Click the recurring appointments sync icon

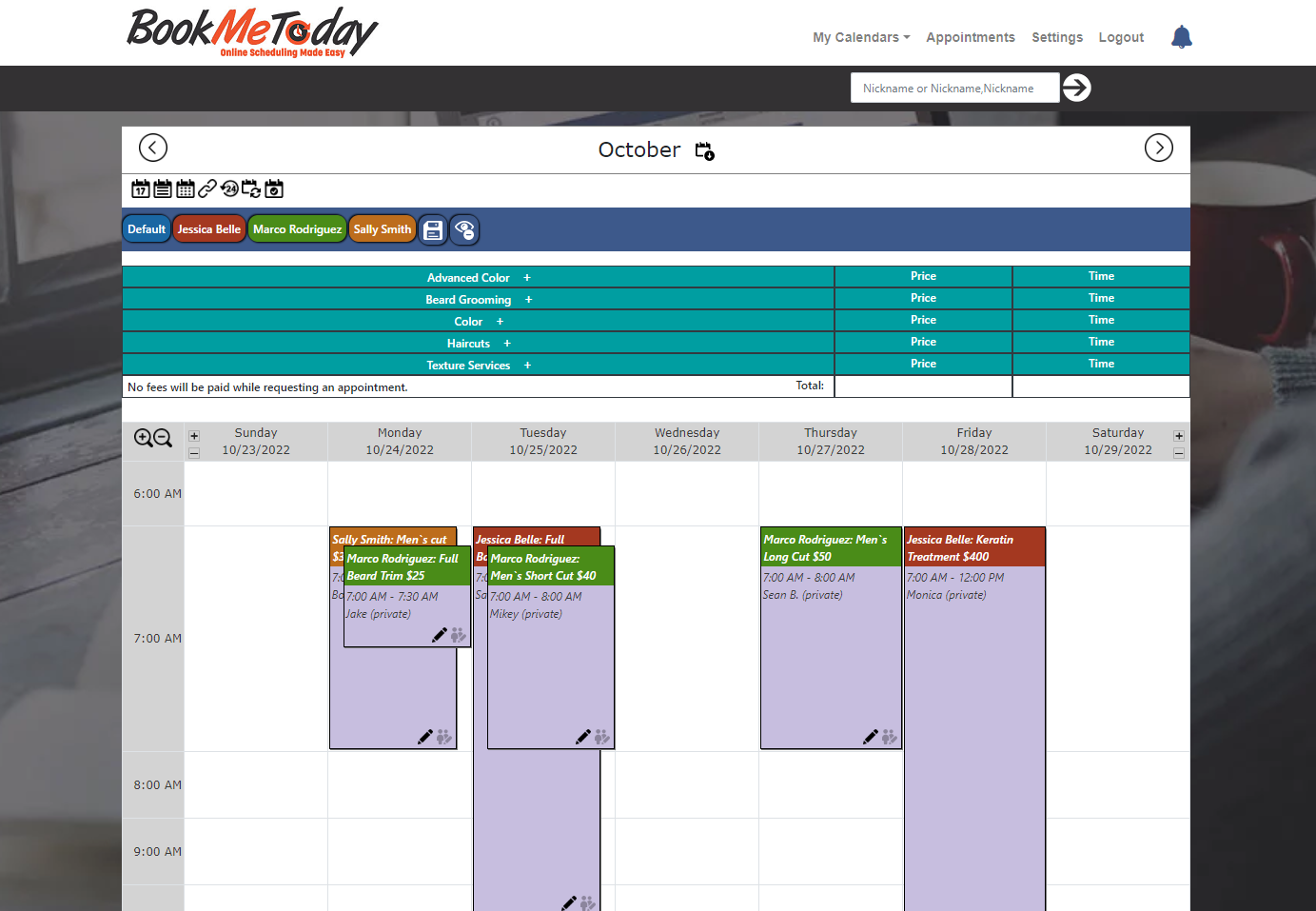(251, 188)
